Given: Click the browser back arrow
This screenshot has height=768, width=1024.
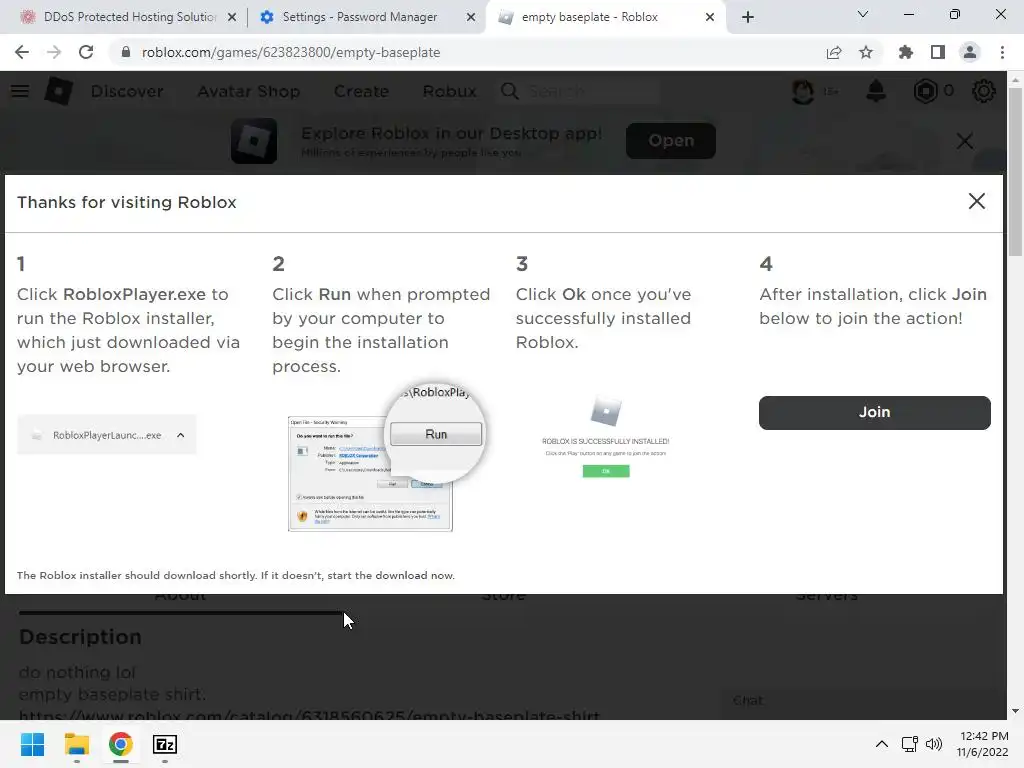Looking at the screenshot, I should [22, 52].
